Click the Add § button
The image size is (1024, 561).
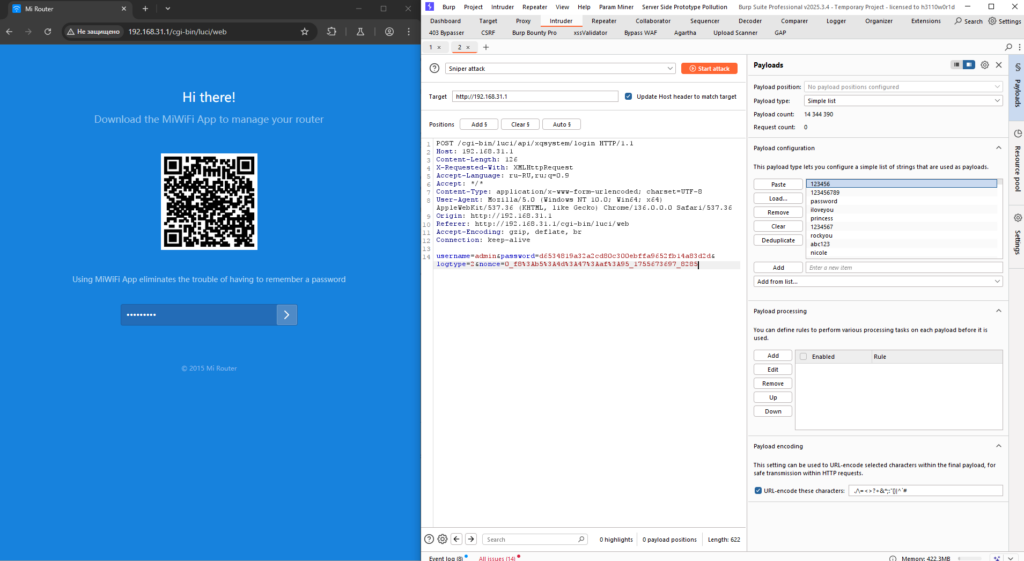(x=479, y=124)
